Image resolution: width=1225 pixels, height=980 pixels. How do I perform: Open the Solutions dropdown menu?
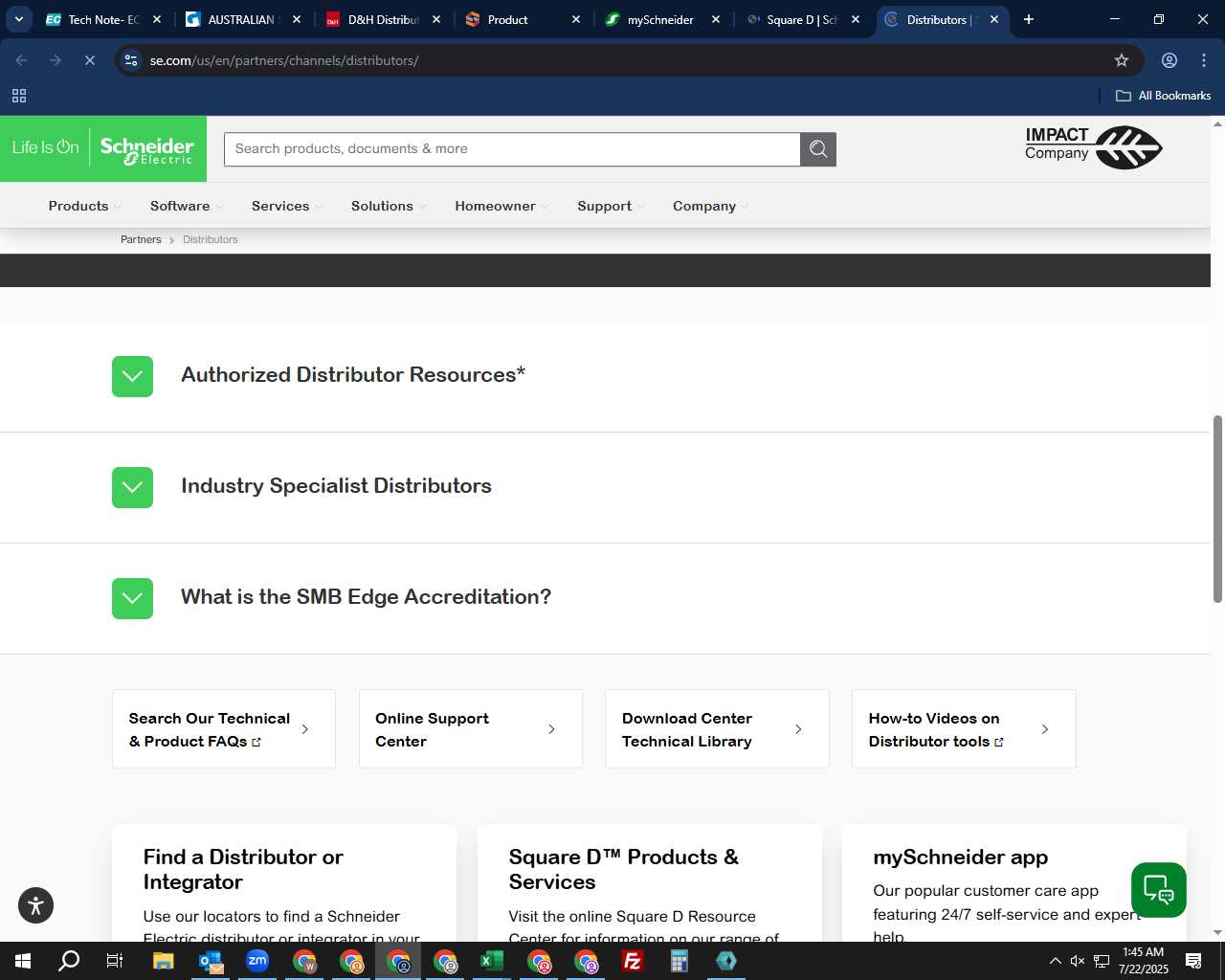(x=389, y=206)
